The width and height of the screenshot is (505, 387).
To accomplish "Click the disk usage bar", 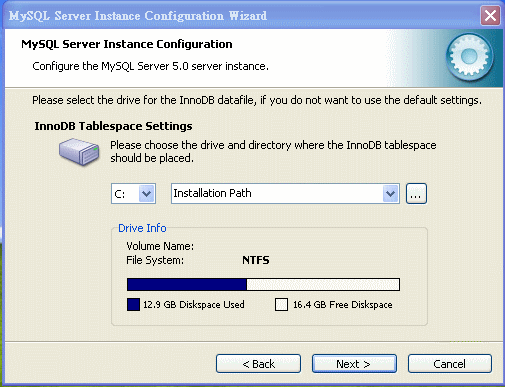I will (x=263, y=285).
